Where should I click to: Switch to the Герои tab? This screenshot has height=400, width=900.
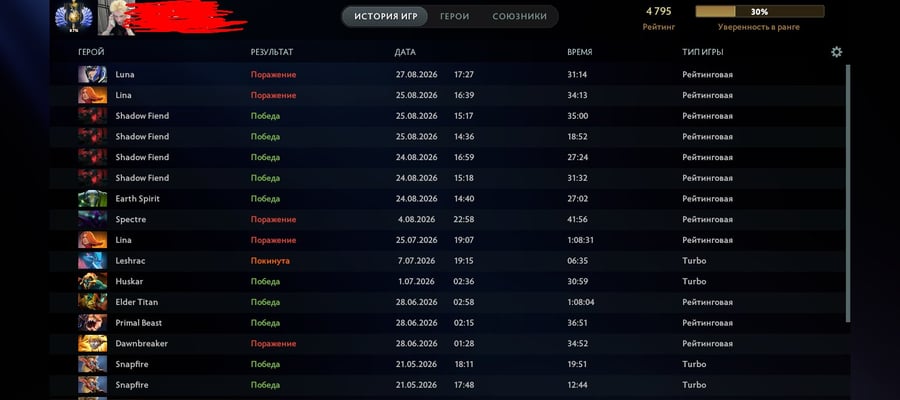(x=455, y=17)
